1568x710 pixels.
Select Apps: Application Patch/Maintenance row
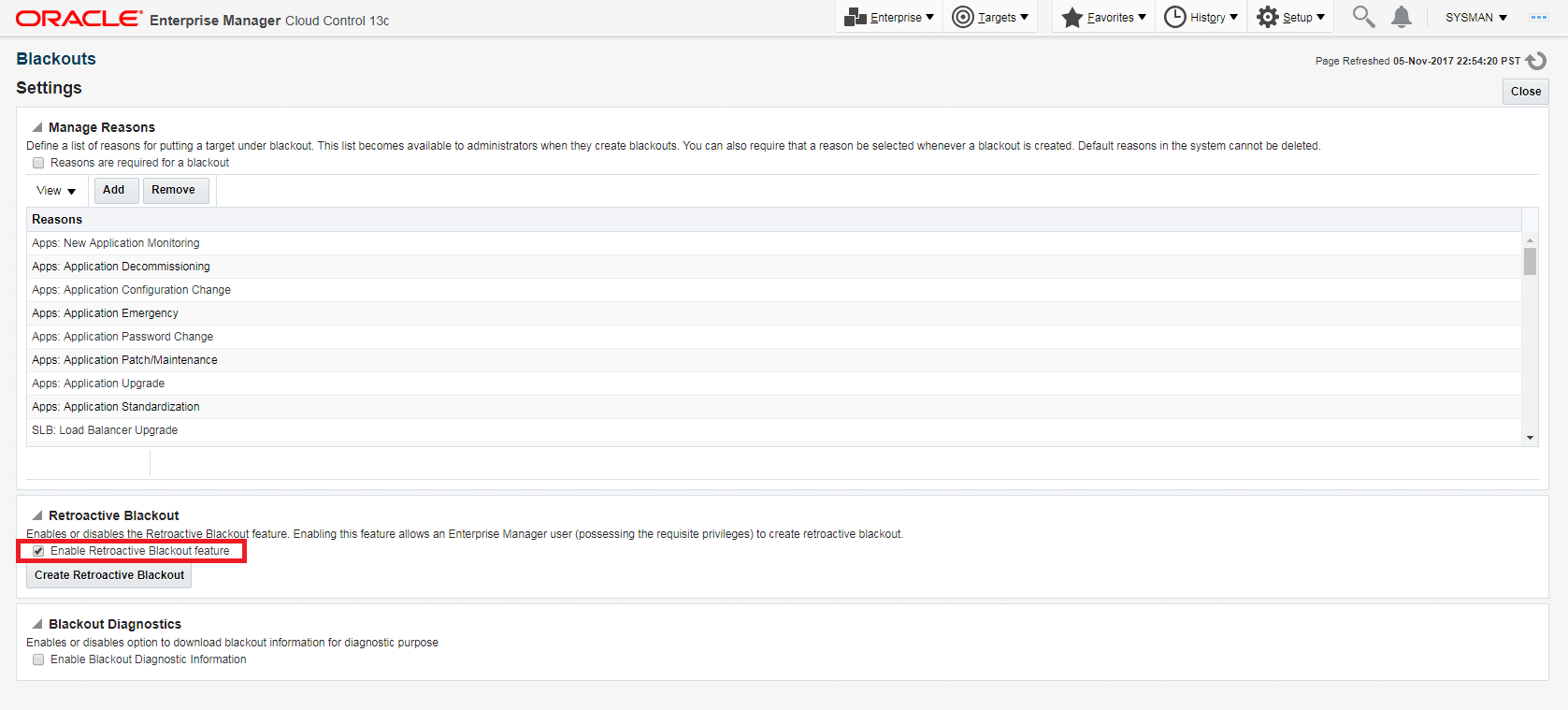[x=774, y=360]
